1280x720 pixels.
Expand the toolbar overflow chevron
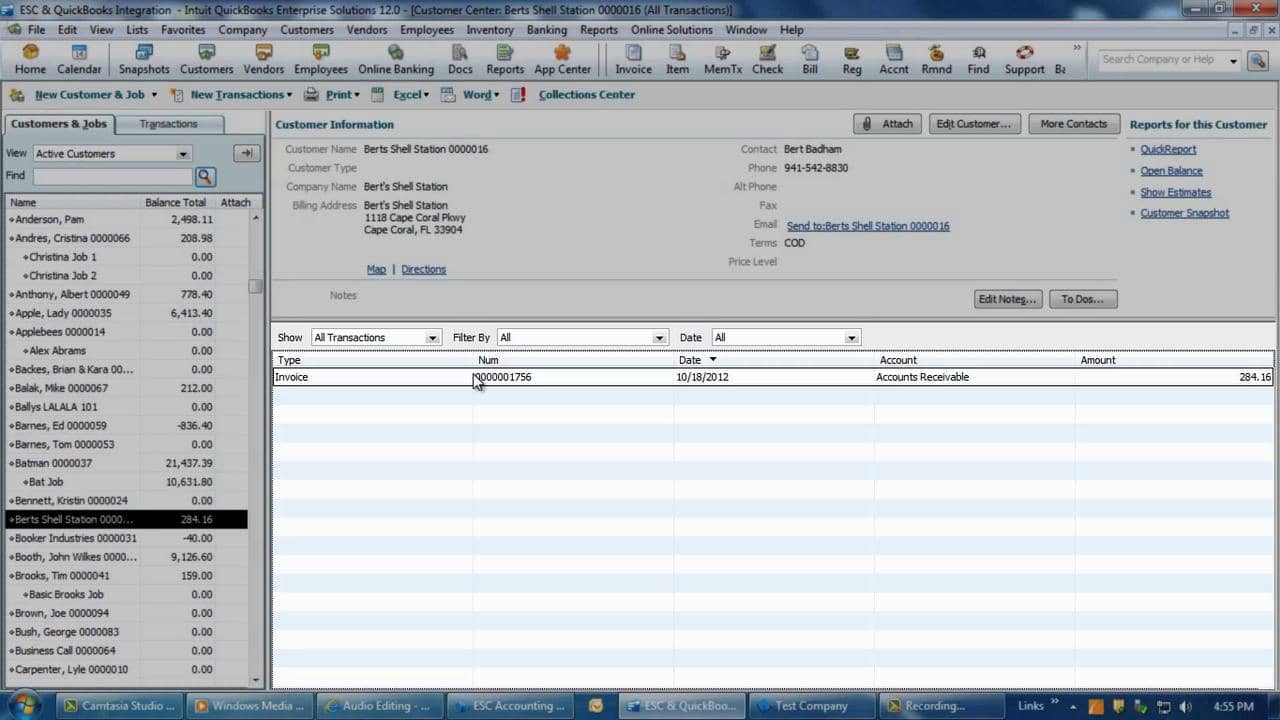pyautogui.click(x=1077, y=47)
